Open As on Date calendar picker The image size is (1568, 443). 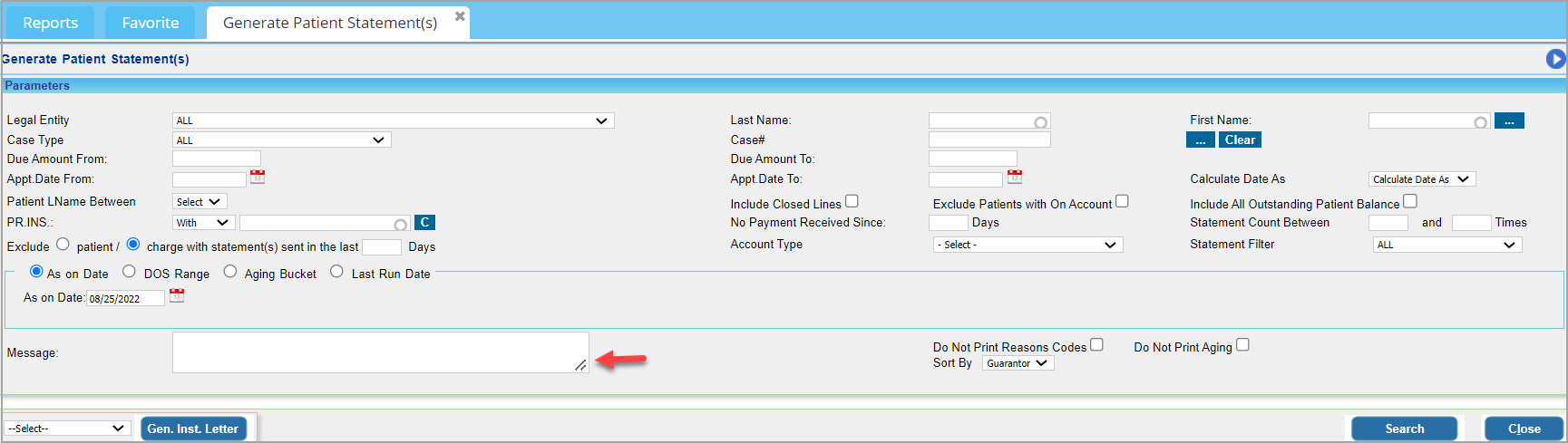[177, 296]
